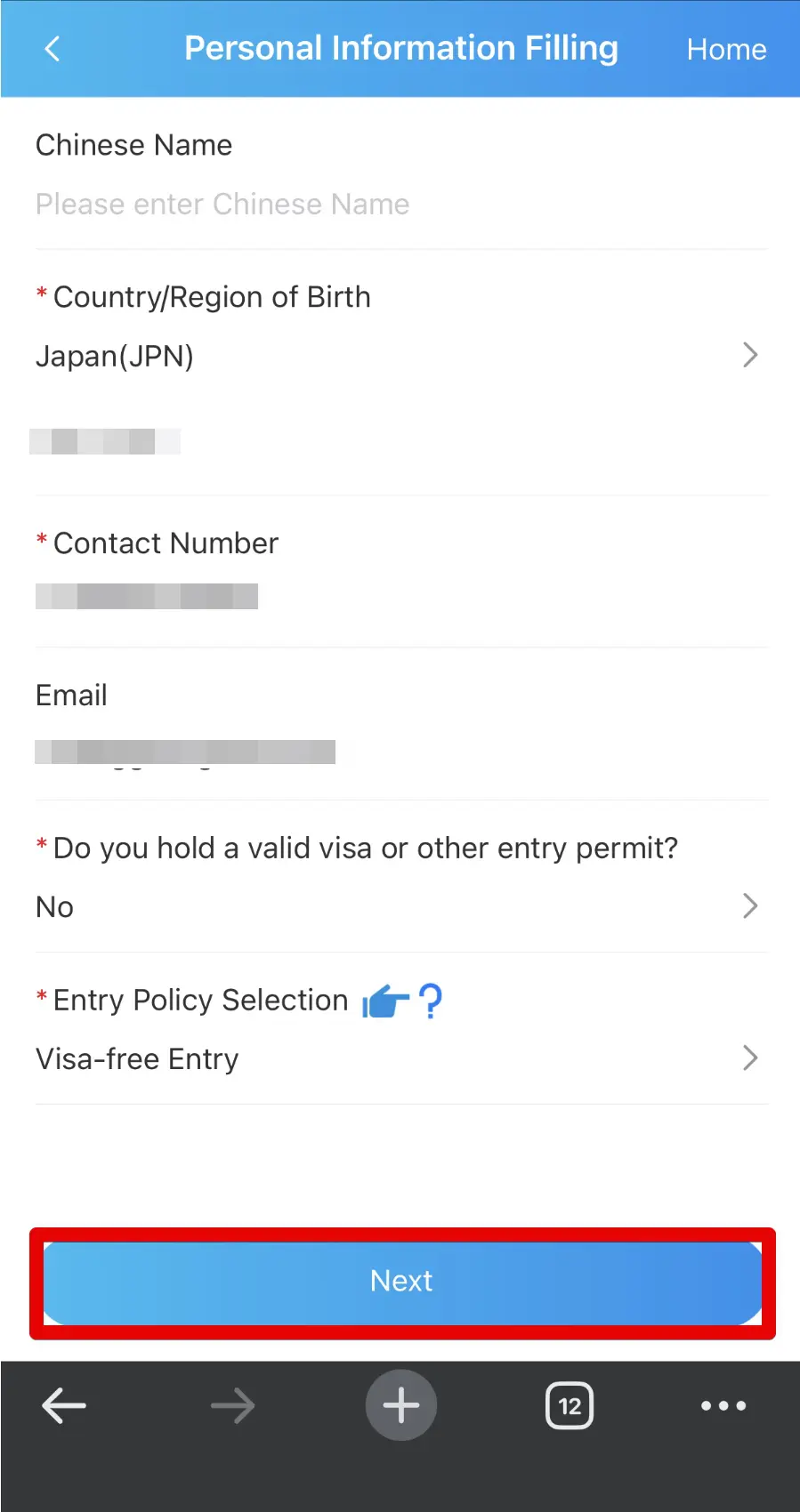
Task: Click the pointing hand icon by Entry Policy
Action: tap(384, 1002)
